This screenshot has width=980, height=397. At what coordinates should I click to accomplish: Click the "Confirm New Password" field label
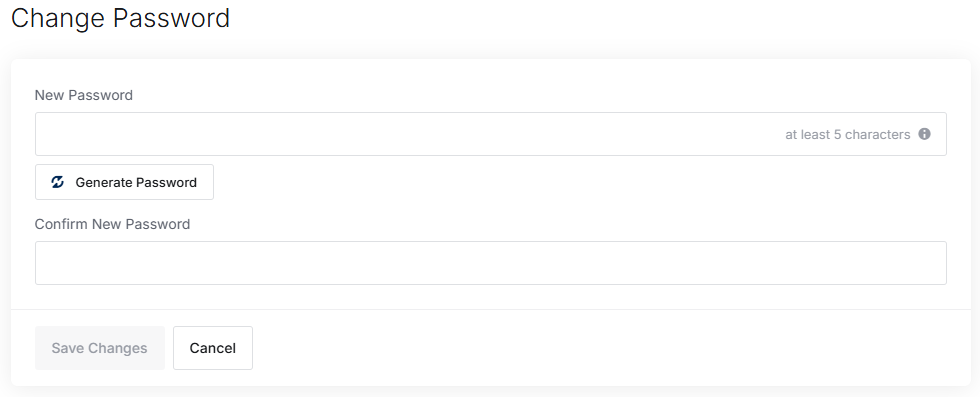112,224
